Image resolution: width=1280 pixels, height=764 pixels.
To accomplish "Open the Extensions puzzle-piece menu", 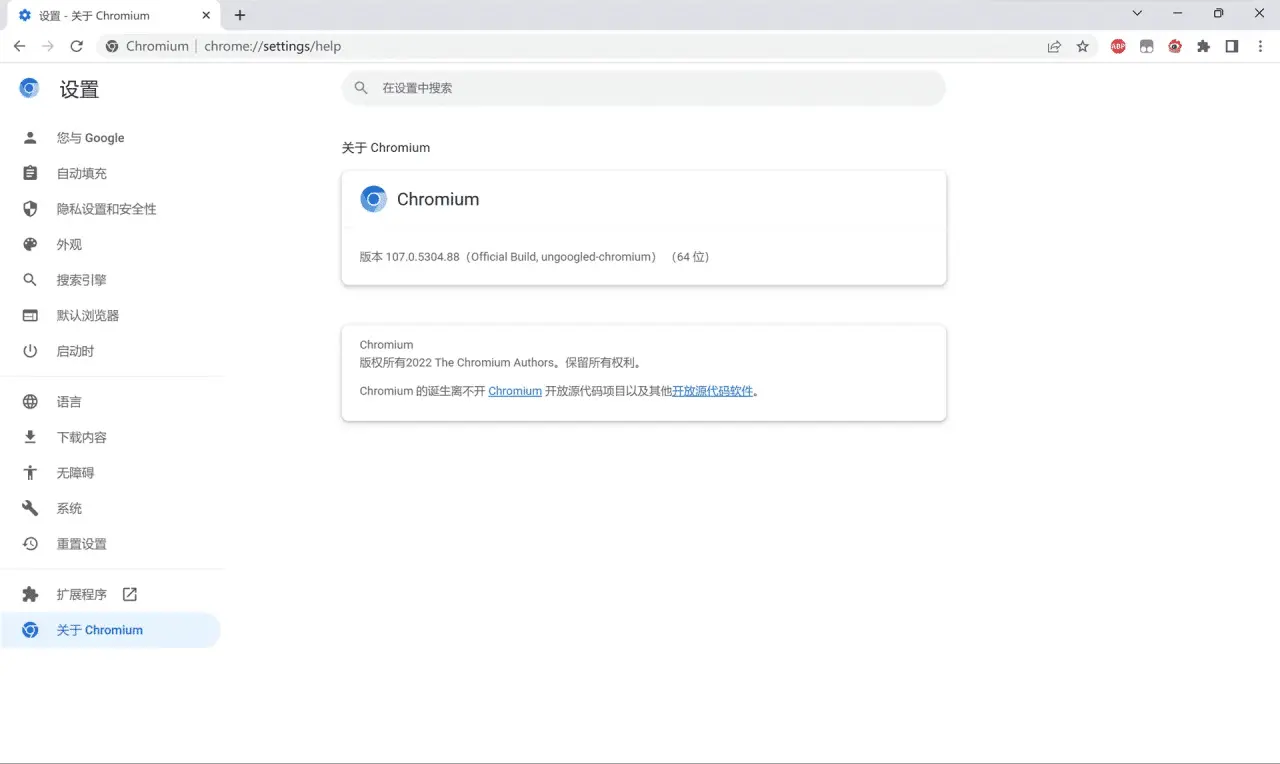I will [1203, 46].
